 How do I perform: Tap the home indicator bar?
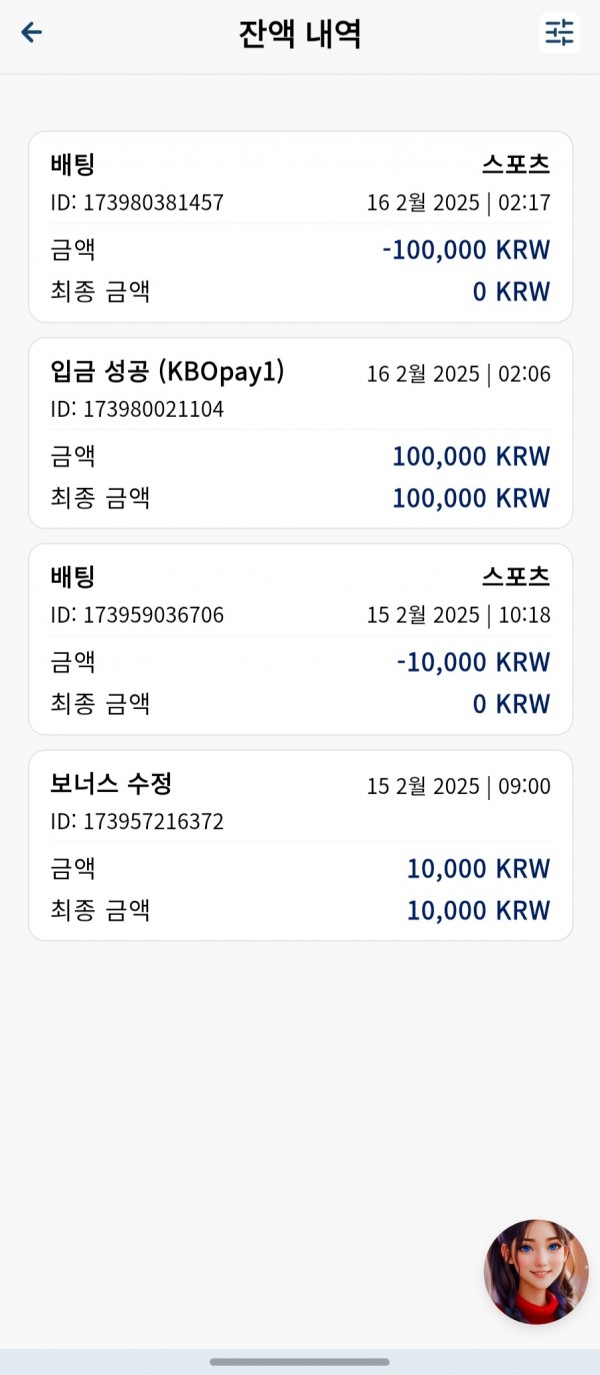tap(300, 1361)
